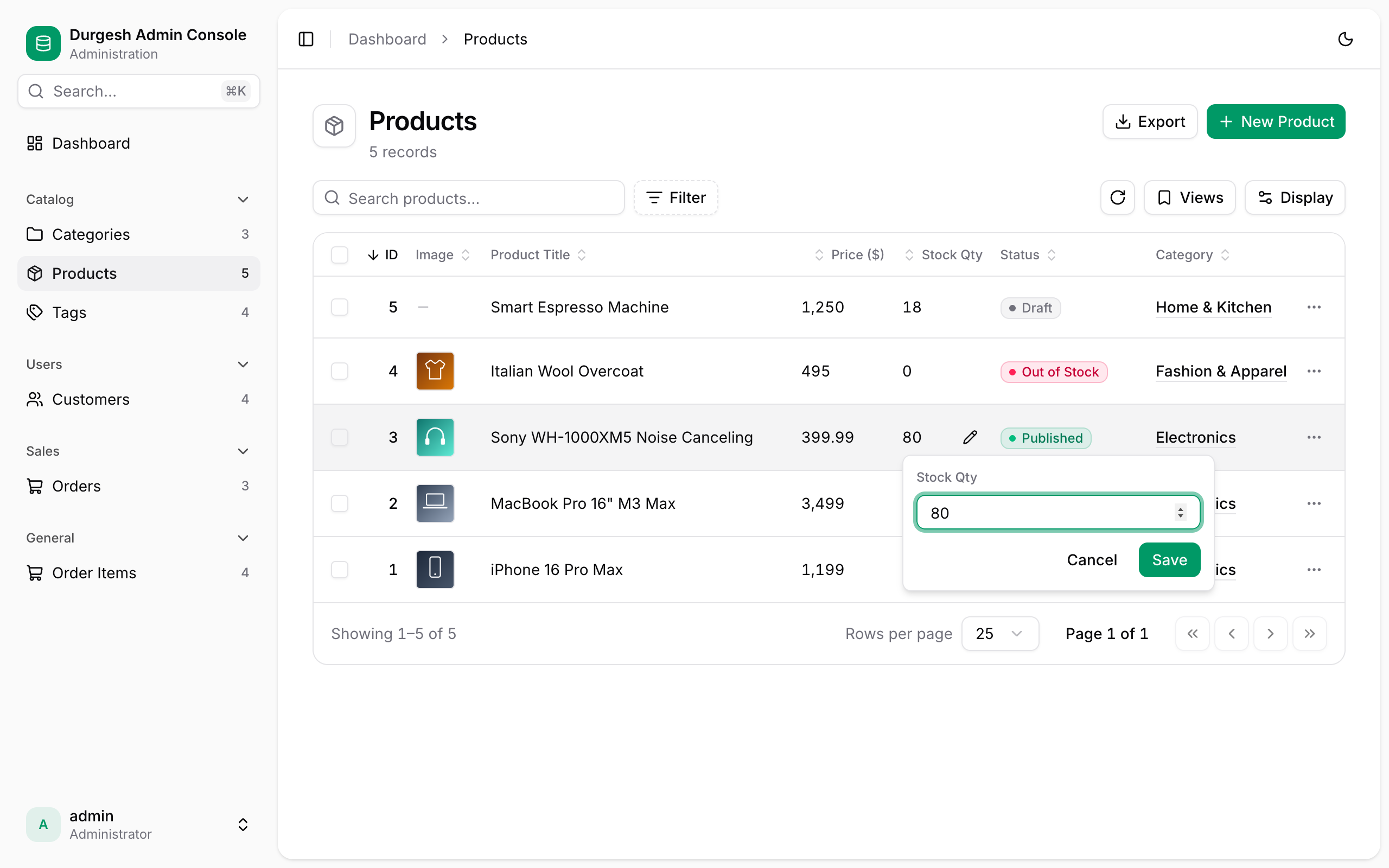Jump to last page of results

[1309, 634]
